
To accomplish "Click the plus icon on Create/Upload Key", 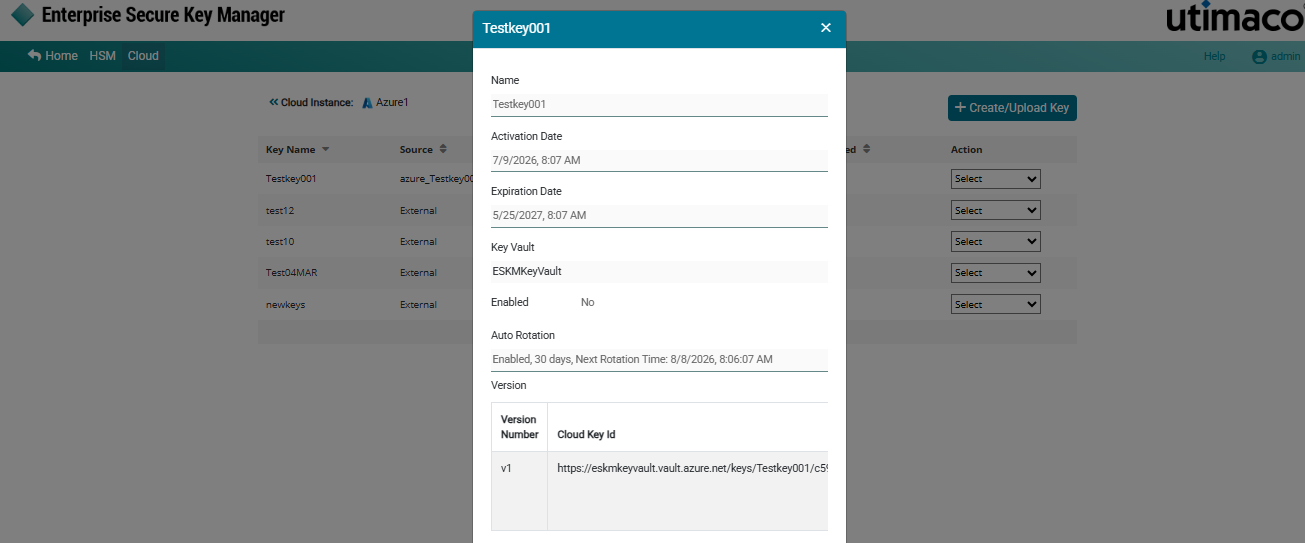I will (x=960, y=108).
